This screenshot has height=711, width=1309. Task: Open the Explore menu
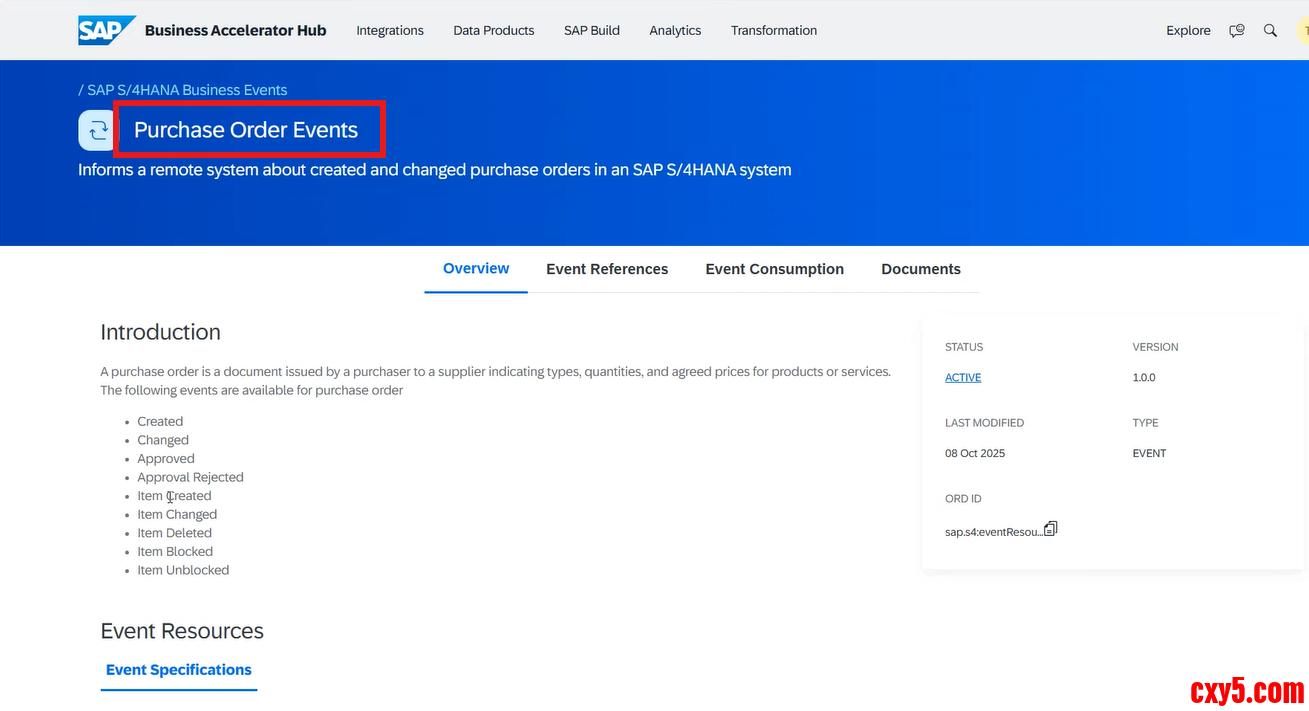1188,31
